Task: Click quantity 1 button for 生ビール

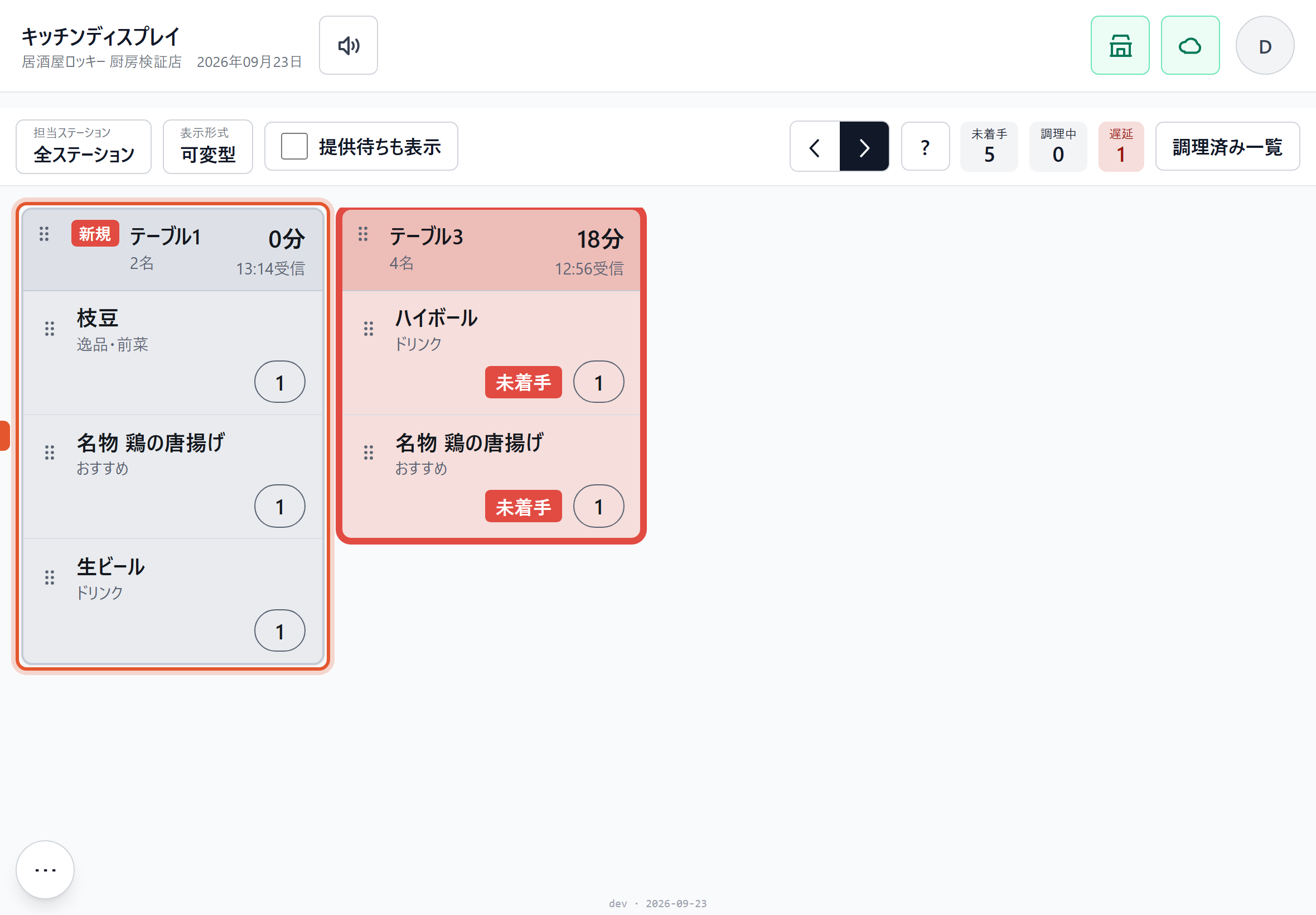Action: pyautogui.click(x=279, y=630)
